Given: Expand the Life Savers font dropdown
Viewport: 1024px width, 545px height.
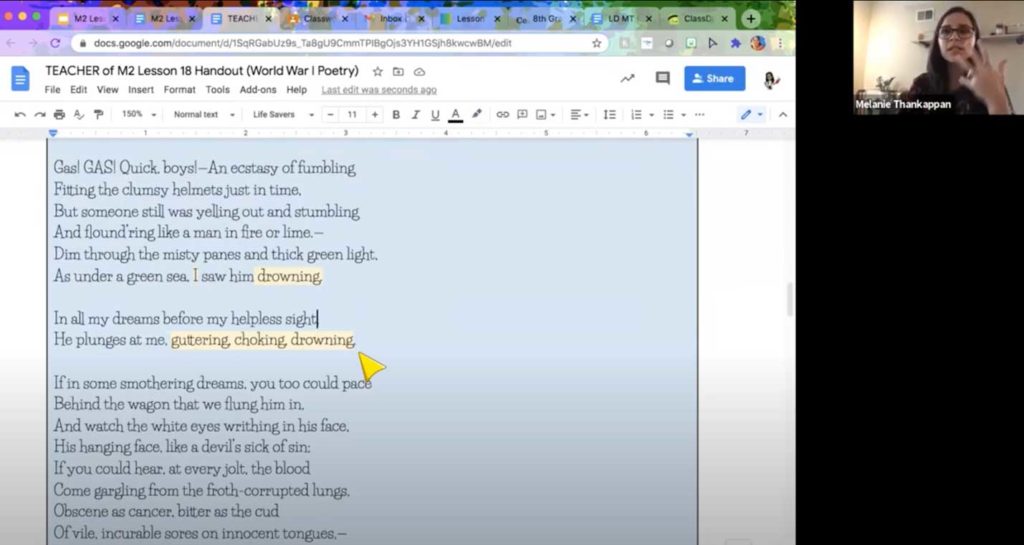Looking at the screenshot, I should tap(283, 114).
